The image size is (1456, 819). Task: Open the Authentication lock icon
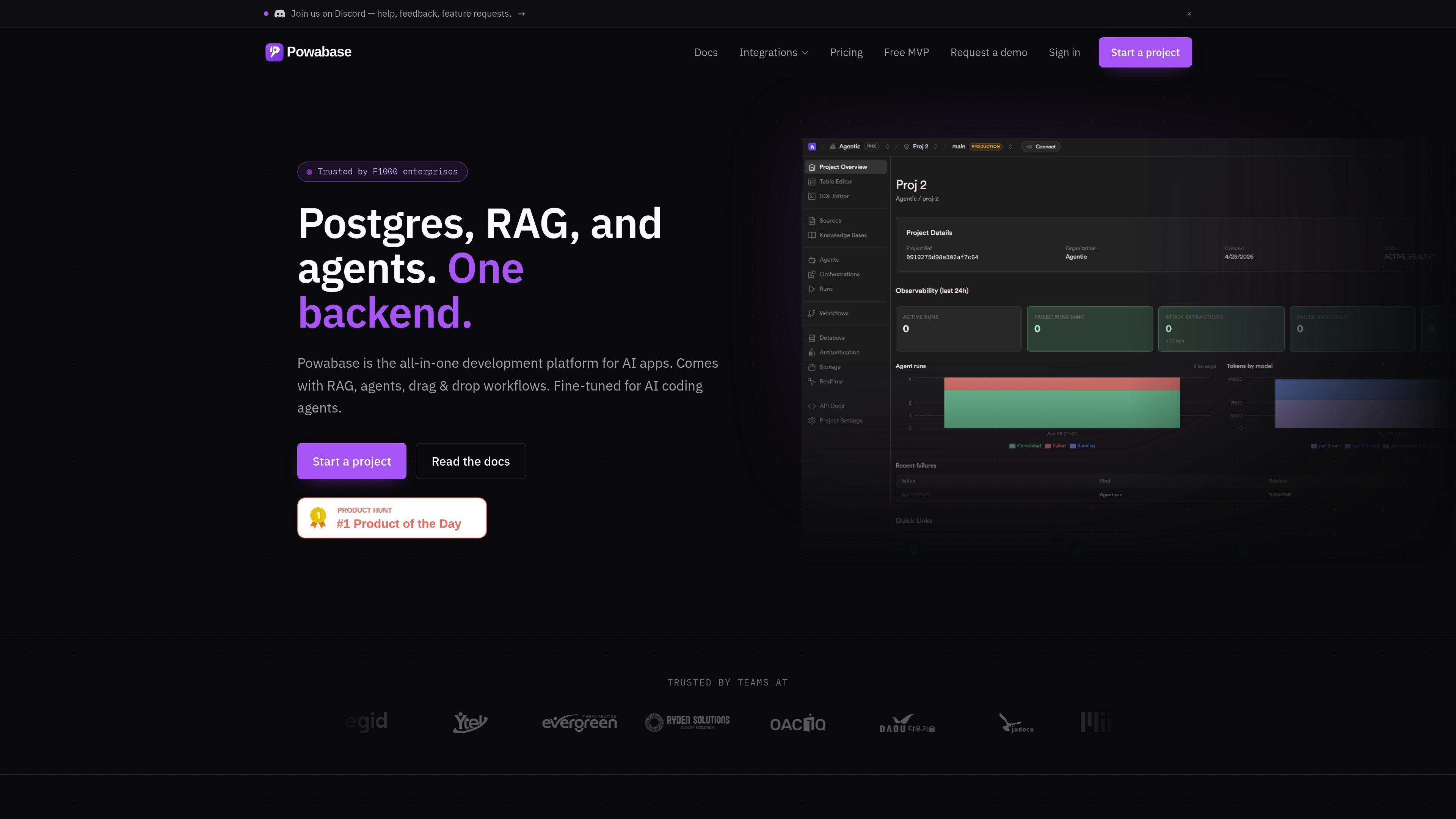tap(812, 353)
